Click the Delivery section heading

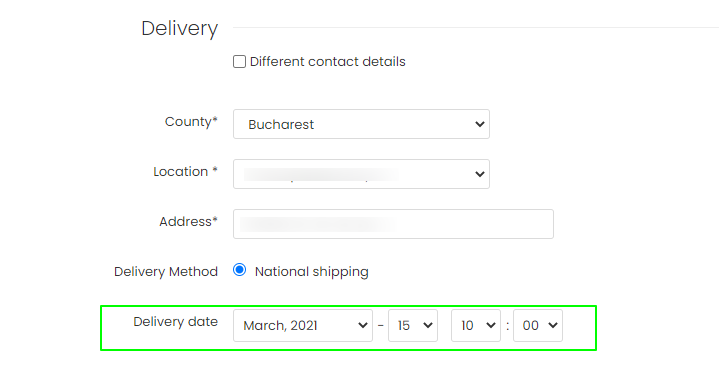180,28
